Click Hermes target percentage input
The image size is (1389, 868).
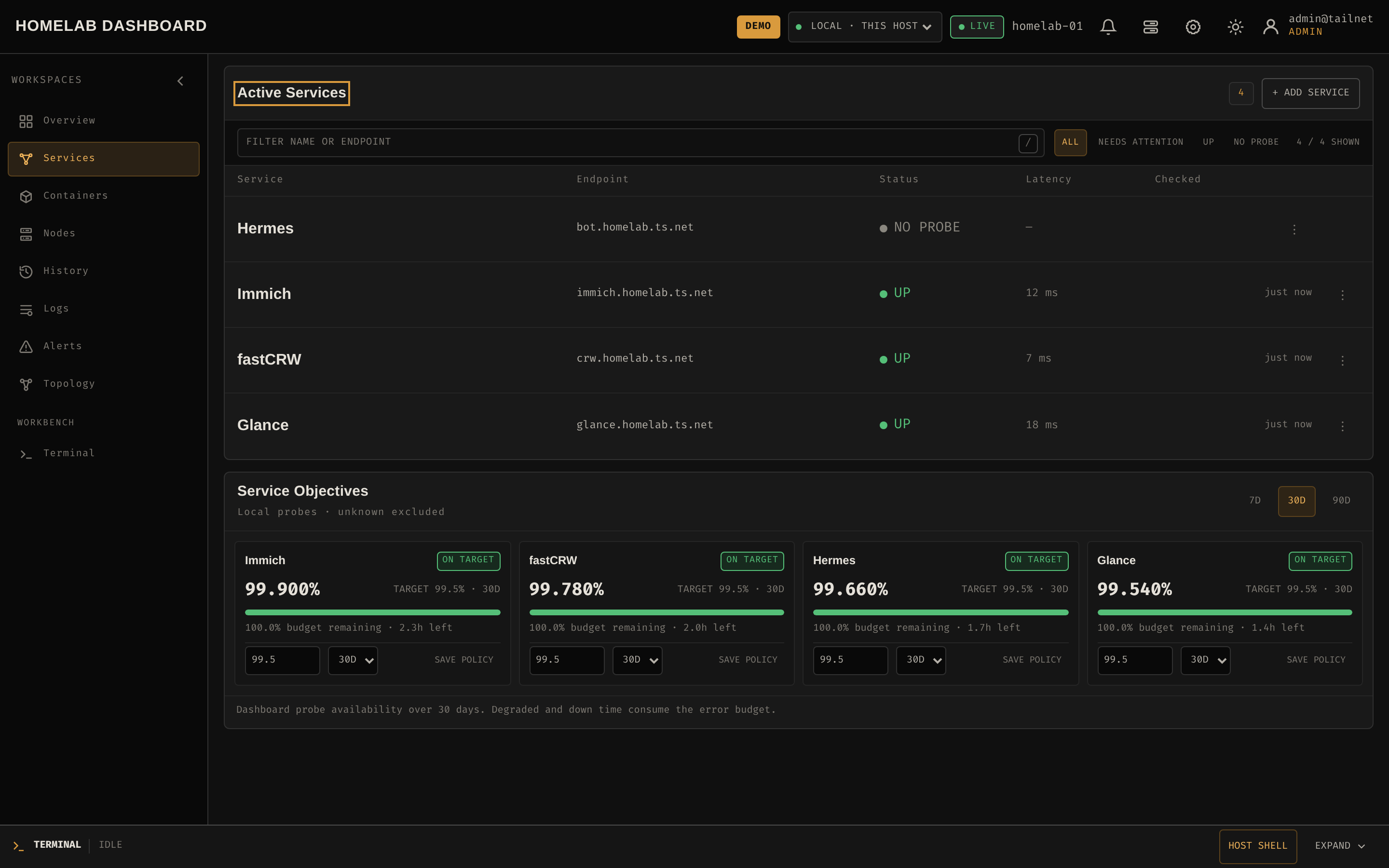[851, 660]
